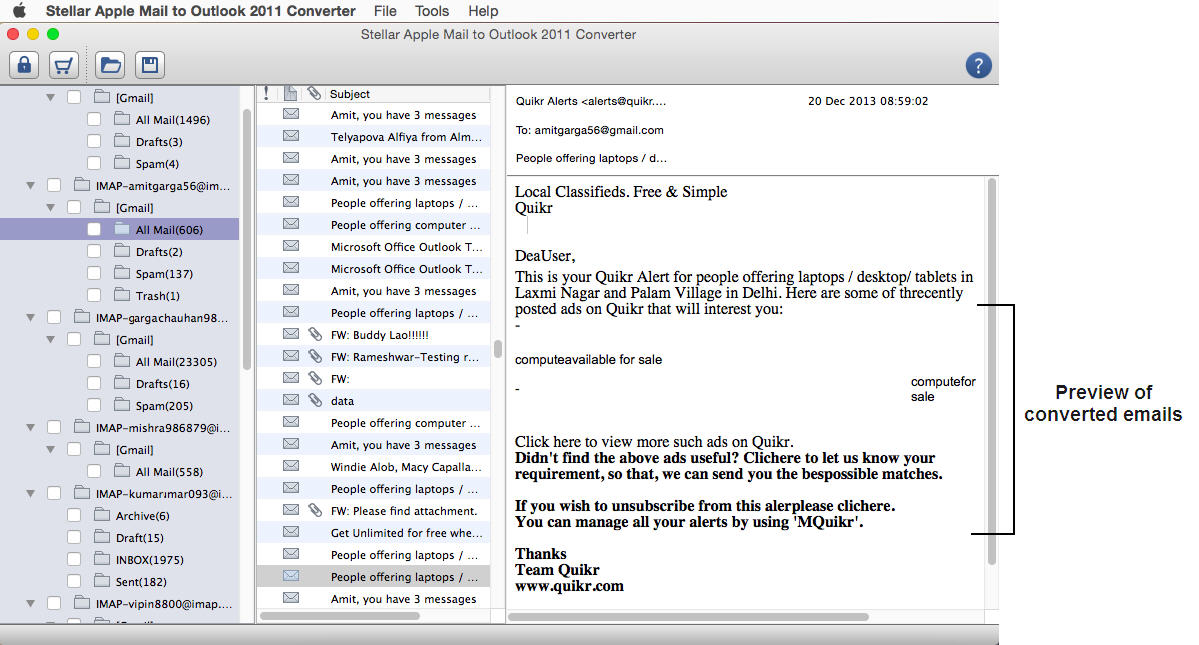Open 'Get Unlimited for free' email
The height and width of the screenshot is (645, 1199).
point(405,533)
